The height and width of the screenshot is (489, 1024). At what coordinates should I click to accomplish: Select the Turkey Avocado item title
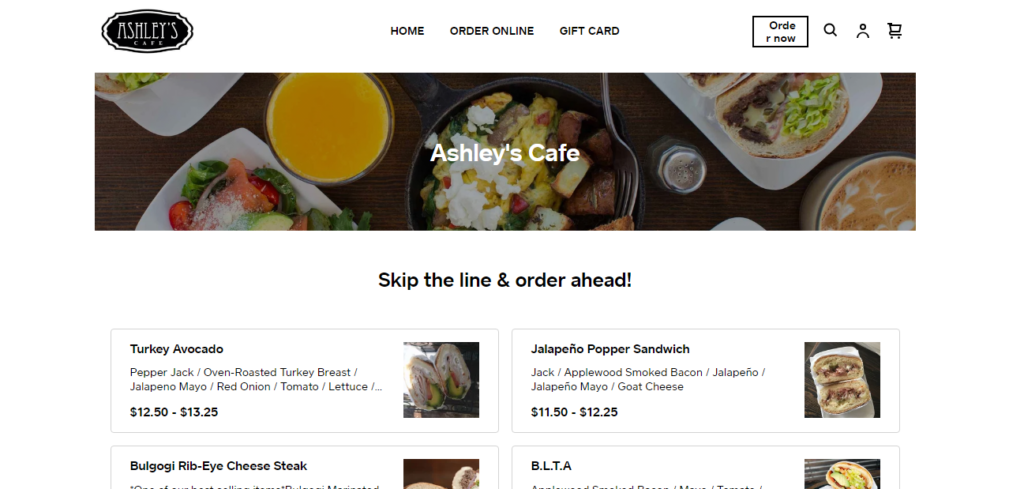click(x=176, y=349)
